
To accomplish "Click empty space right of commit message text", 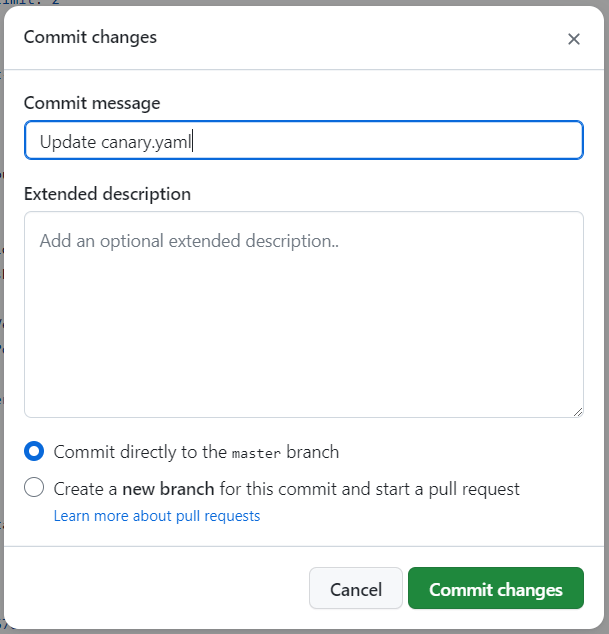I will click(x=400, y=141).
